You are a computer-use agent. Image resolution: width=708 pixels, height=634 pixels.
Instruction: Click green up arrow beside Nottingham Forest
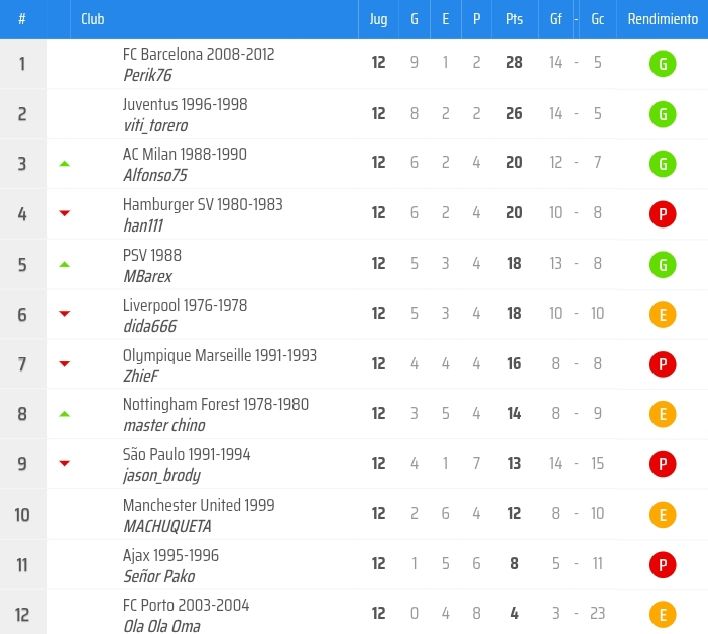[65, 413]
